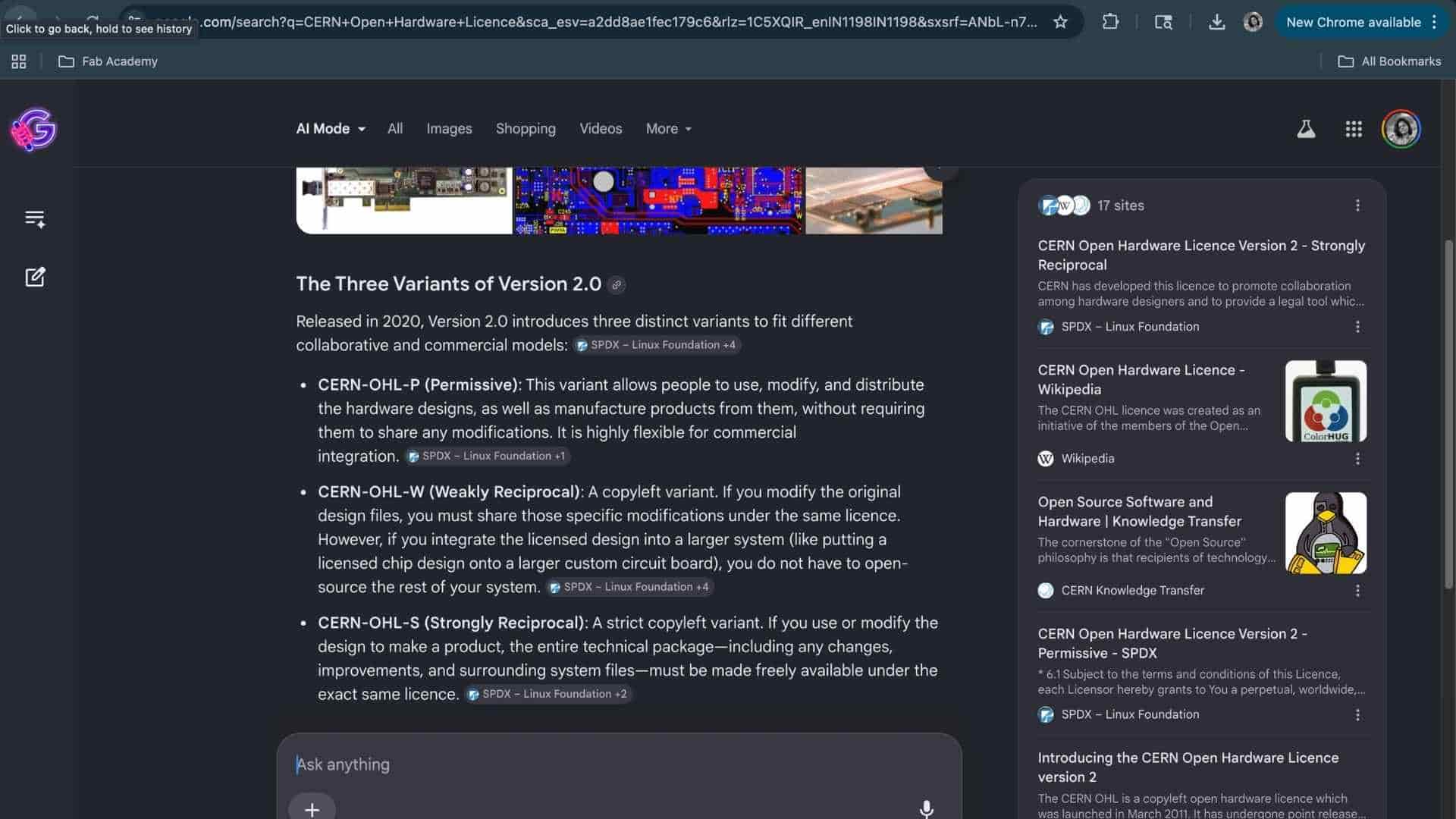1456x819 pixels.
Task: Open Introducing the CERN OHL version 2 result
Action: [x=1188, y=767]
